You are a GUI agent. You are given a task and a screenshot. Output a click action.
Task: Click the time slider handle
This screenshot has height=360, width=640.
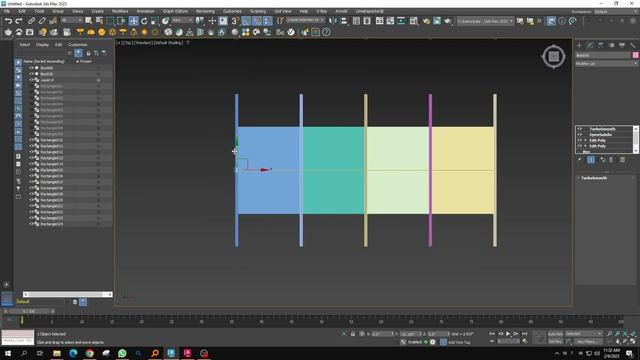click(x=29, y=311)
